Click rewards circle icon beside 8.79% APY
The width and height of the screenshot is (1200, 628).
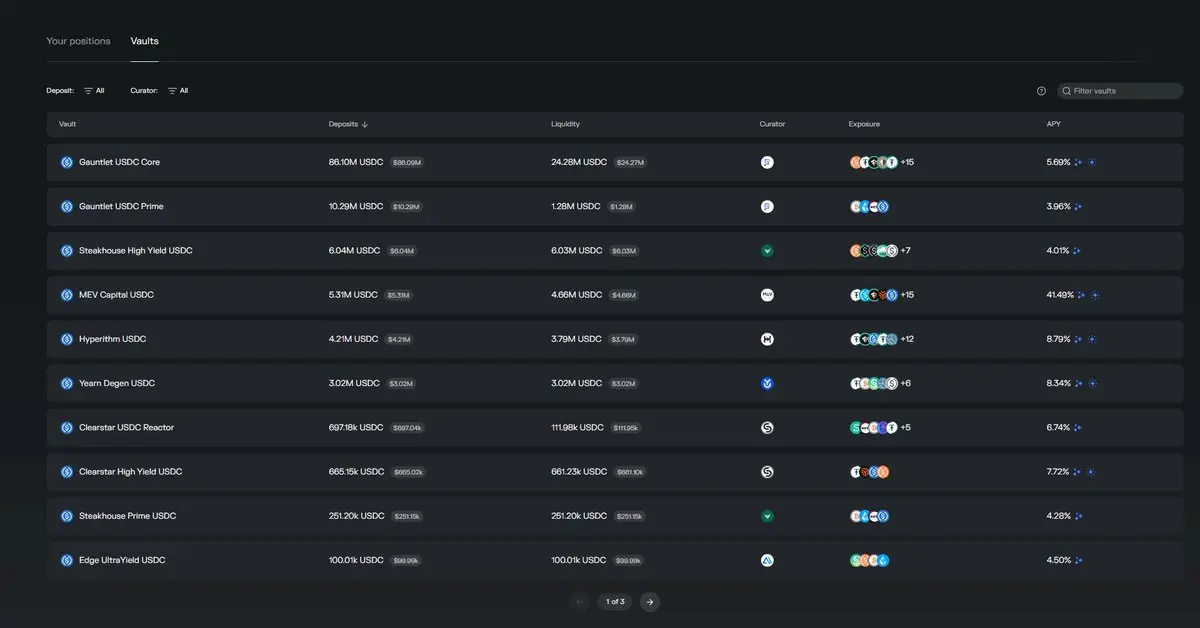tap(1092, 339)
